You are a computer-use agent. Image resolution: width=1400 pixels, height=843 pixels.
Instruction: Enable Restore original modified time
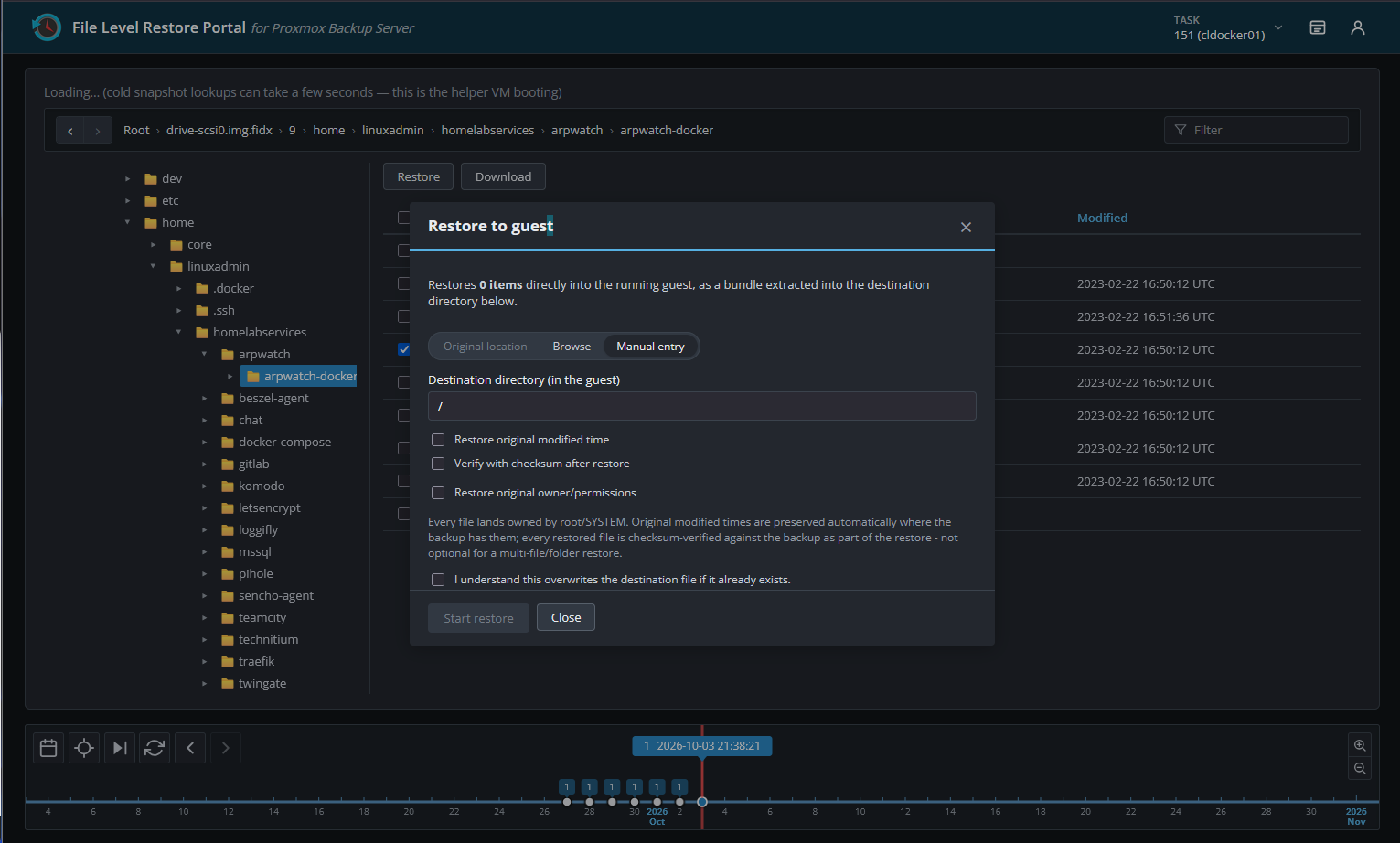click(x=438, y=440)
